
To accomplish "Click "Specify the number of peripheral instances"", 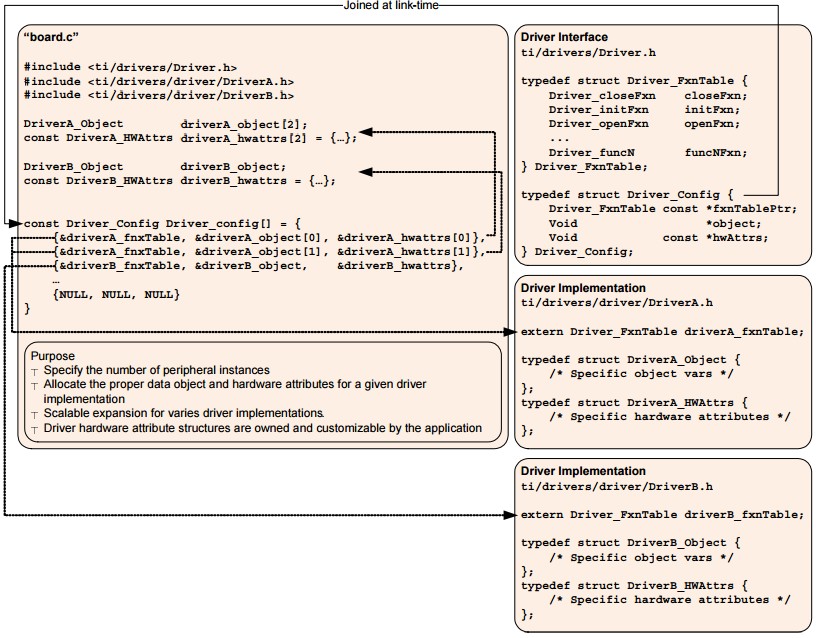I will point(157,370).
